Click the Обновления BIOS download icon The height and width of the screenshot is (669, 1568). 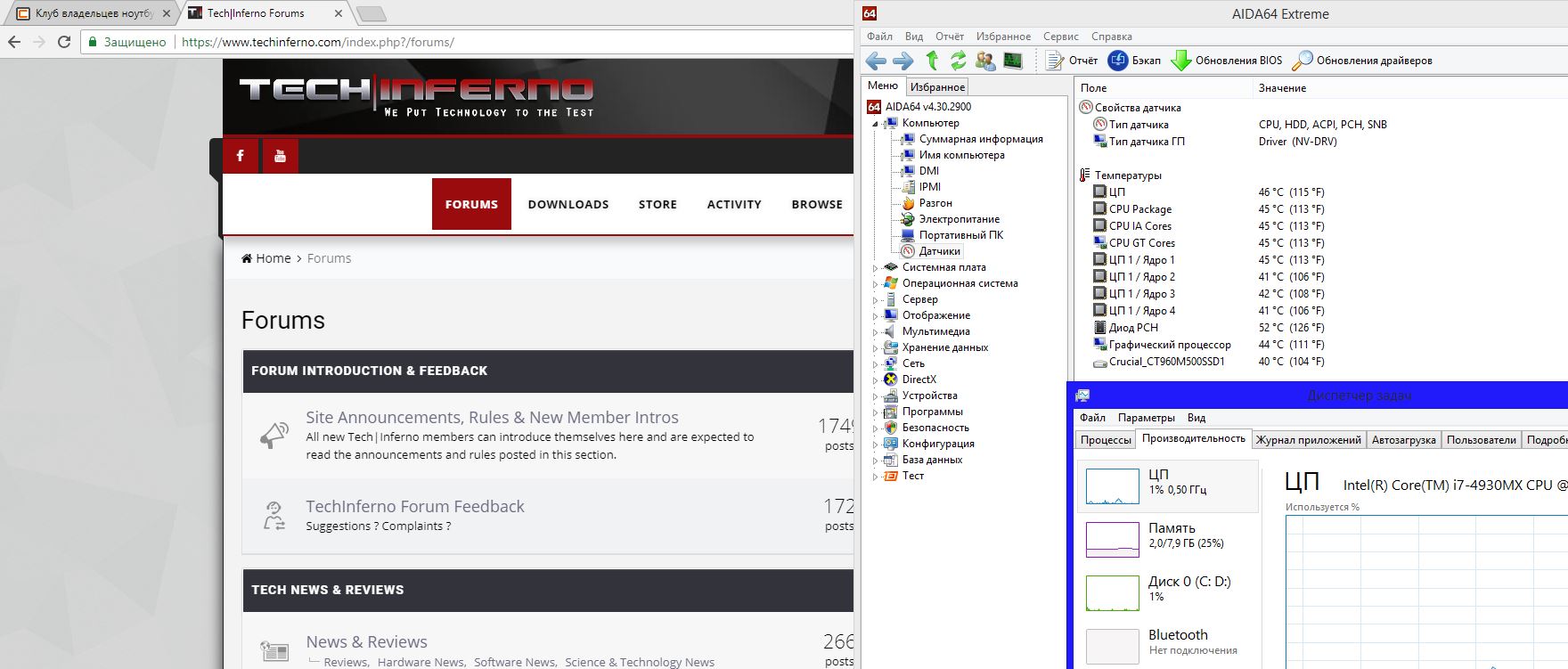(x=1181, y=61)
